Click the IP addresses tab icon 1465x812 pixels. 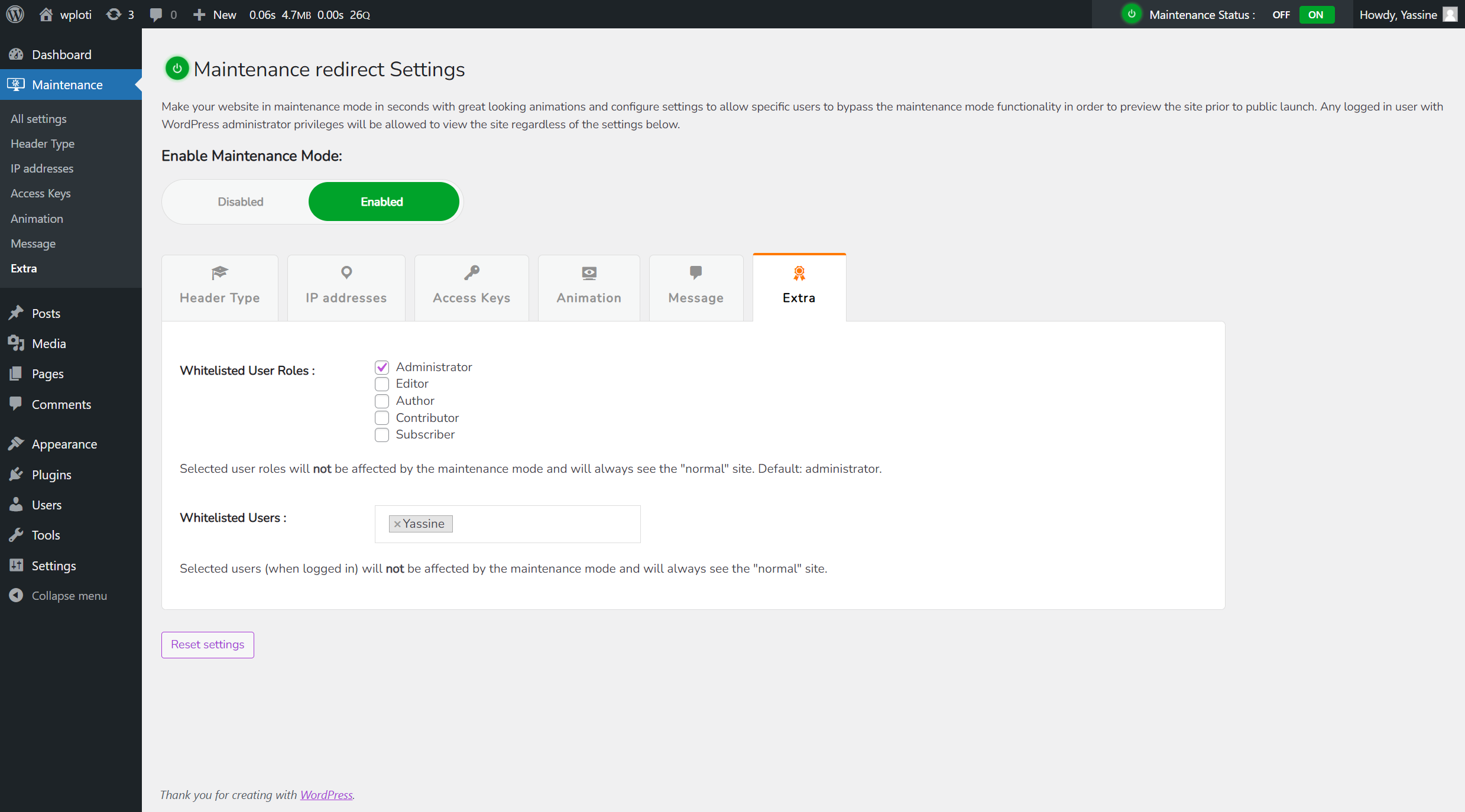click(346, 272)
